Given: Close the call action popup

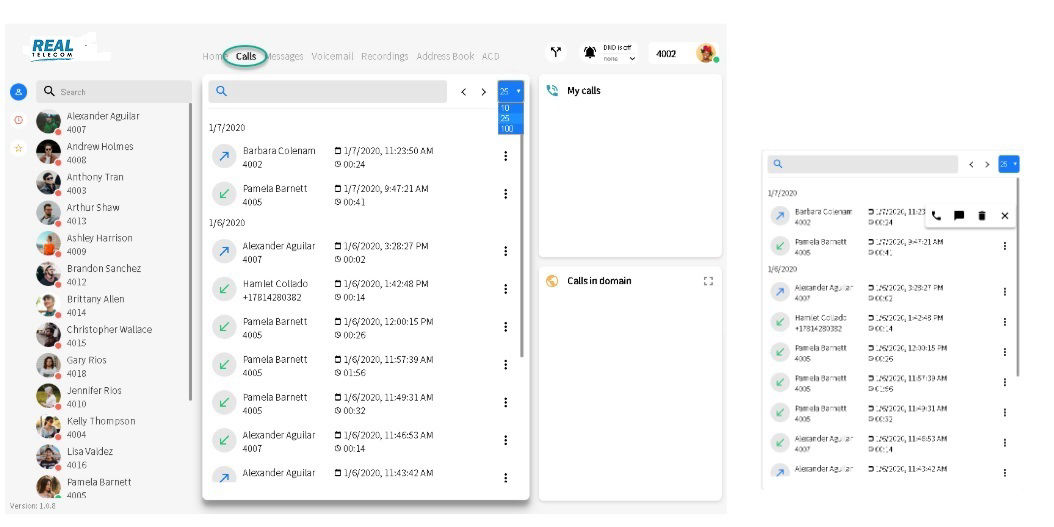Looking at the screenshot, I should pyautogui.click(x=1005, y=215).
